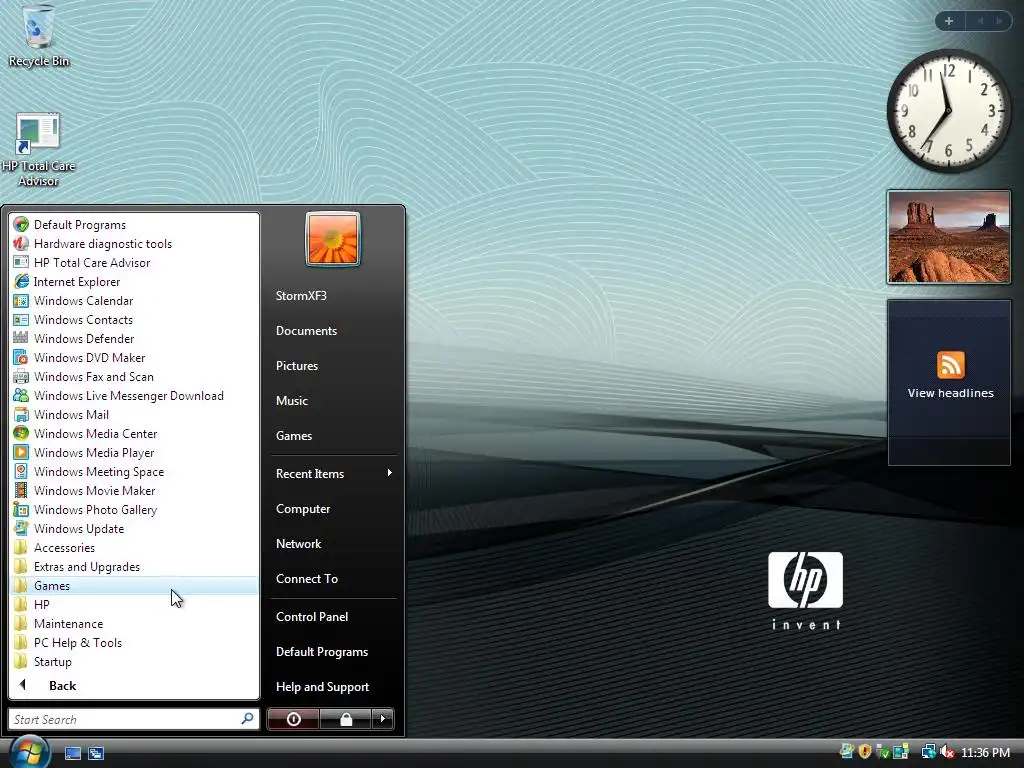Open Default Programs in right Start pane
This screenshot has width=1024, height=768.
click(334, 652)
